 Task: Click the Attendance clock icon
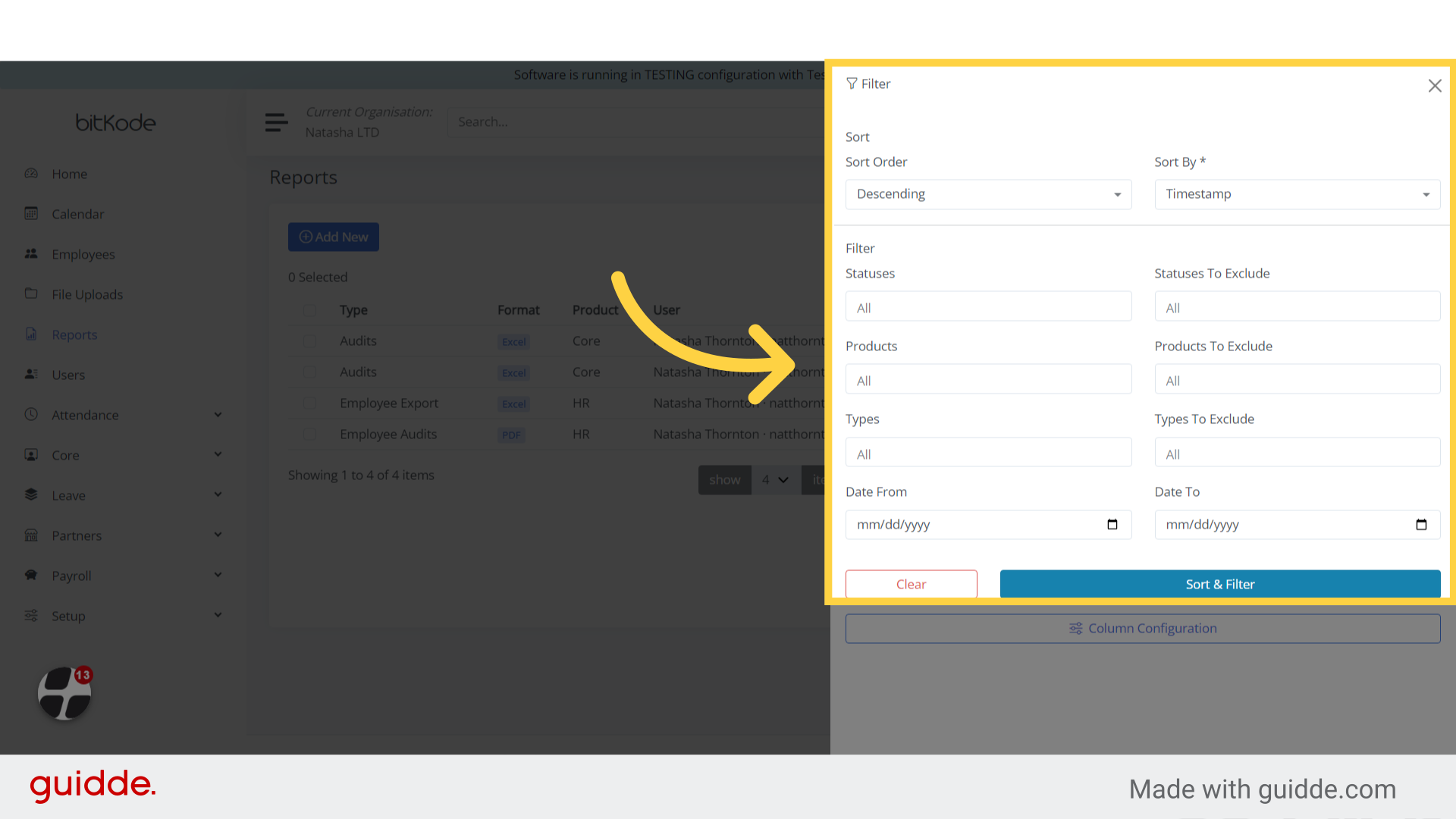pyautogui.click(x=31, y=415)
